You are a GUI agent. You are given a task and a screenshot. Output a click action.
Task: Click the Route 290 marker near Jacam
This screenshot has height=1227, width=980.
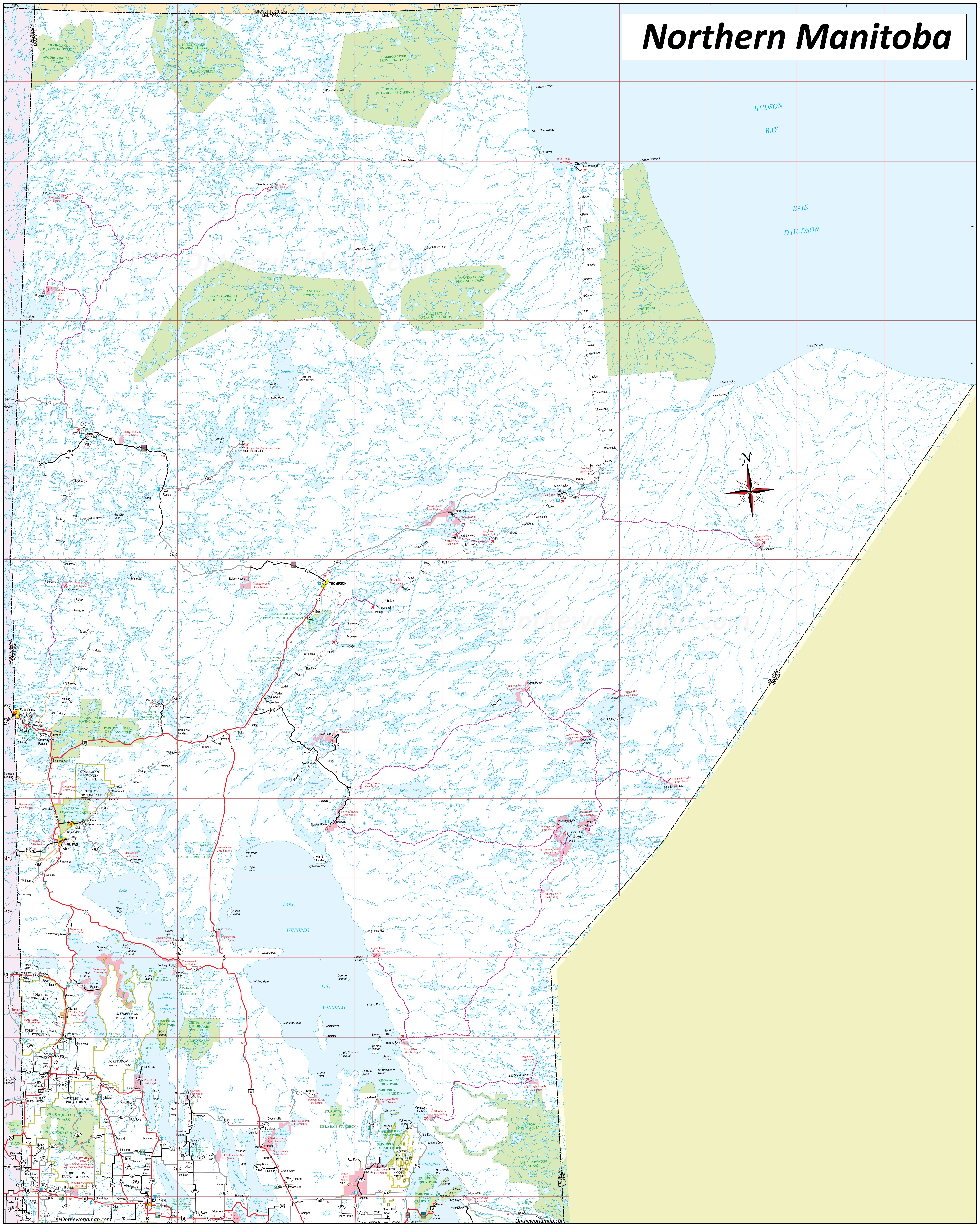[x=597, y=479]
